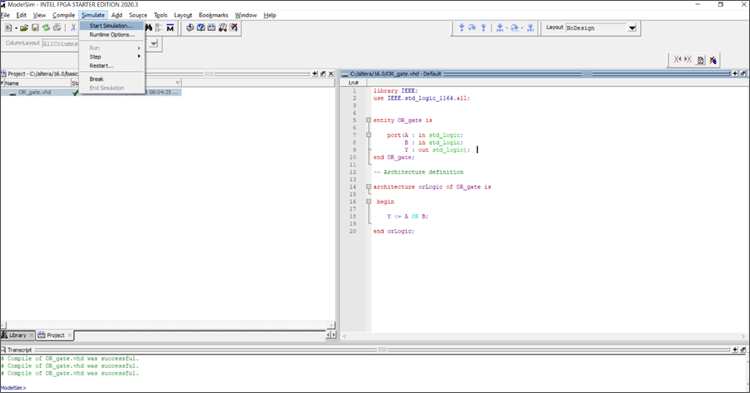Click the Step Into arrow icon

point(462,28)
